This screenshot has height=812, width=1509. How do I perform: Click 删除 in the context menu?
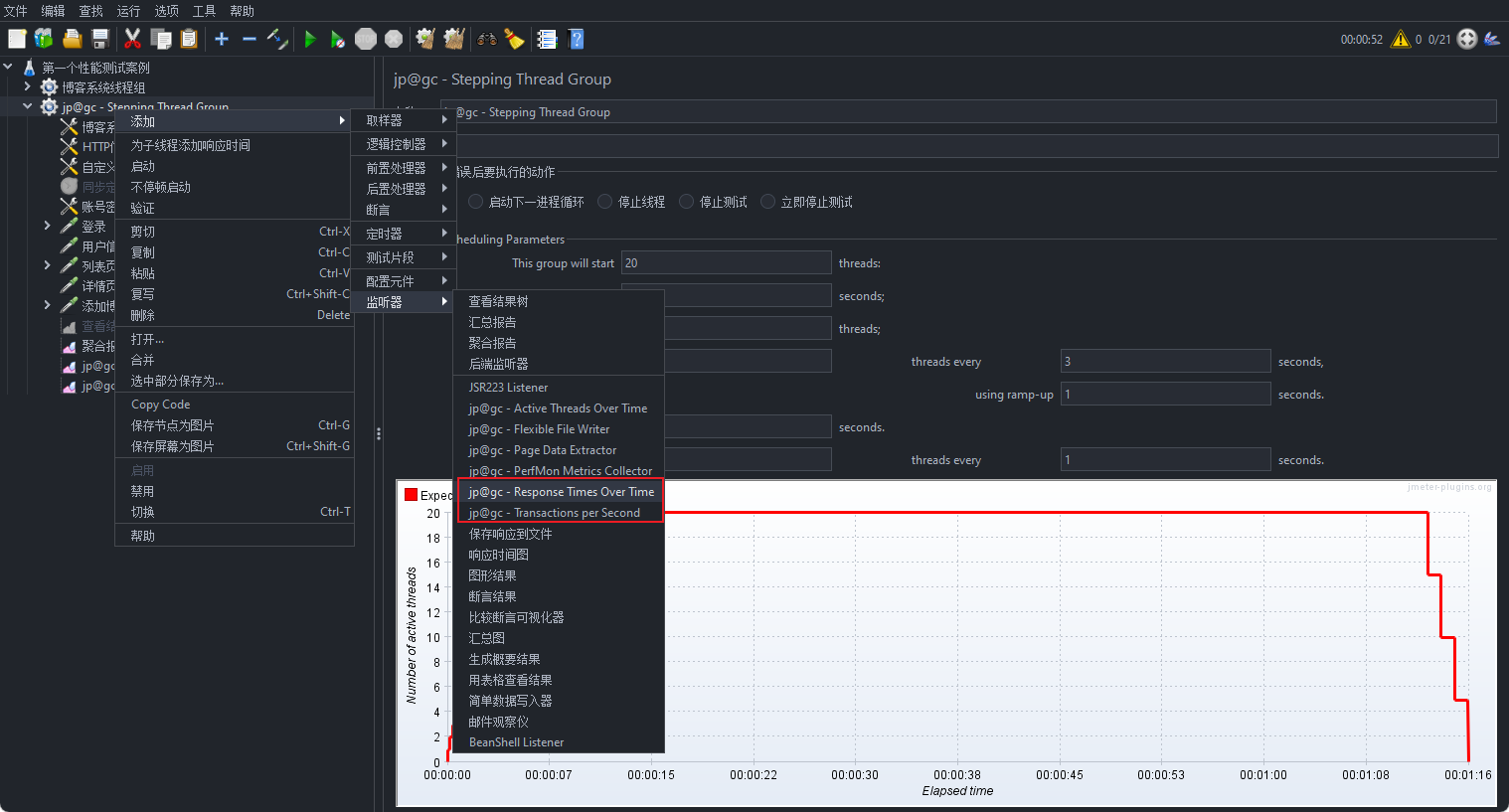235,315
